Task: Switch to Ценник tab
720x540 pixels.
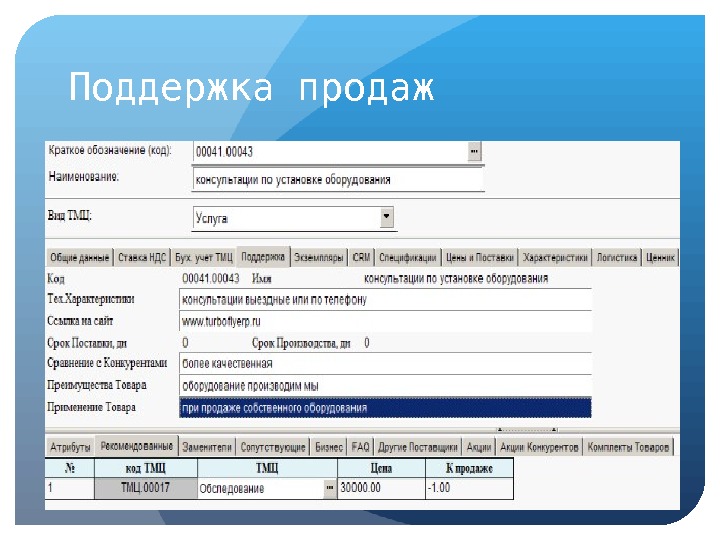Action: click(660, 258)
